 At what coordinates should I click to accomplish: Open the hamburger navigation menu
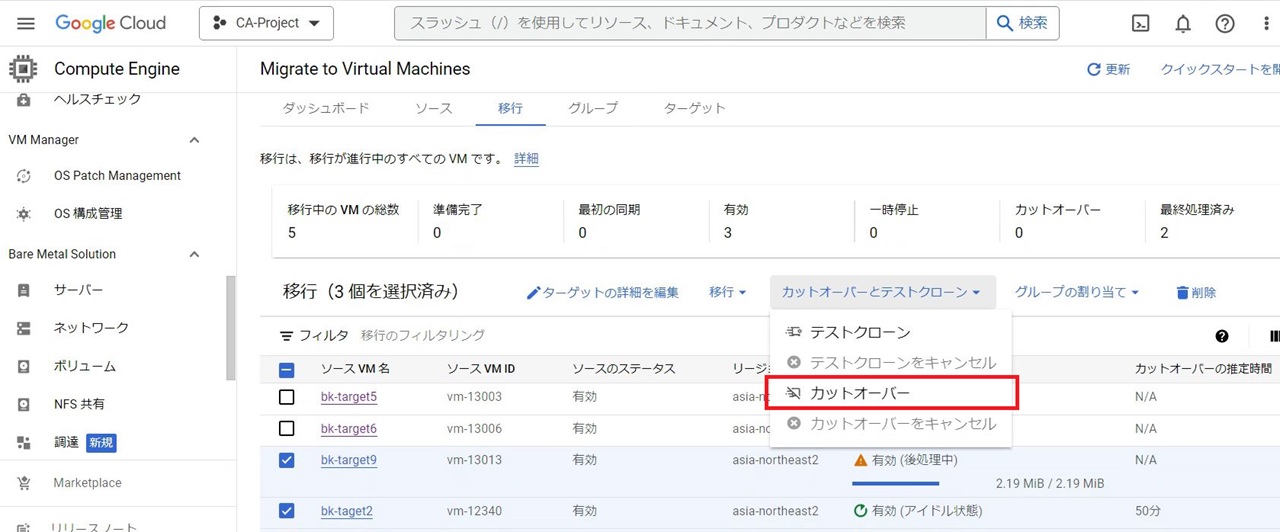(x=26, y=23)
